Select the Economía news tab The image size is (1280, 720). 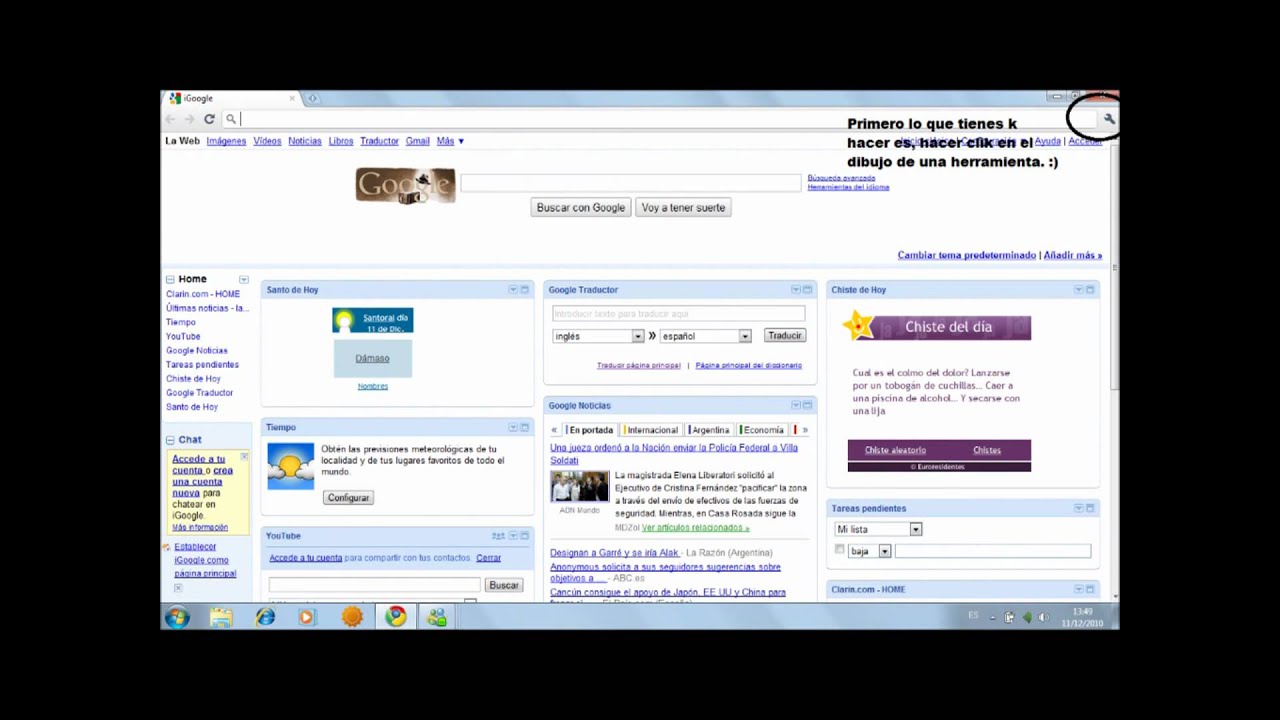pyautogui.click(x=762, y=430)
